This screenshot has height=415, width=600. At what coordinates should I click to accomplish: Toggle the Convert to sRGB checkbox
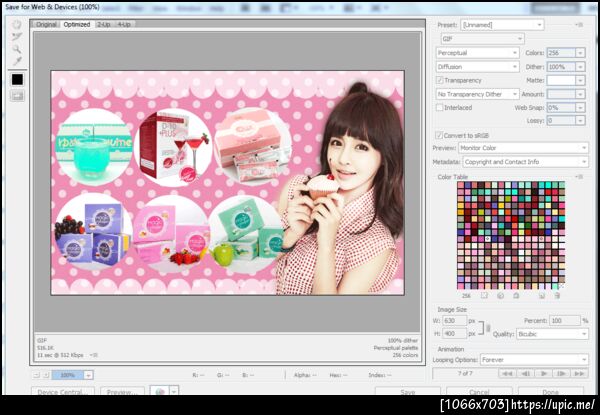click(439, 135)
